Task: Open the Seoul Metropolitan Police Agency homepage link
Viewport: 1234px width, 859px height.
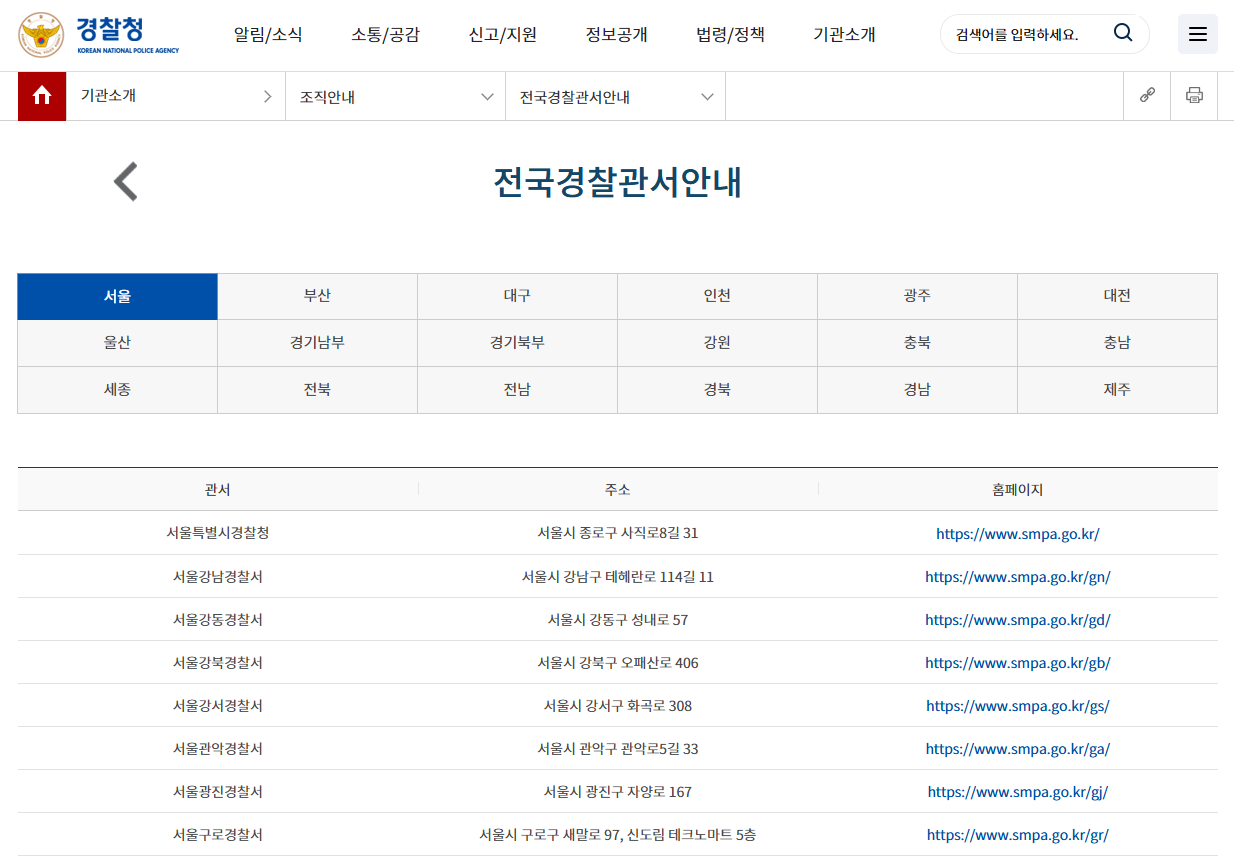Action: (x=1018, y=533)
